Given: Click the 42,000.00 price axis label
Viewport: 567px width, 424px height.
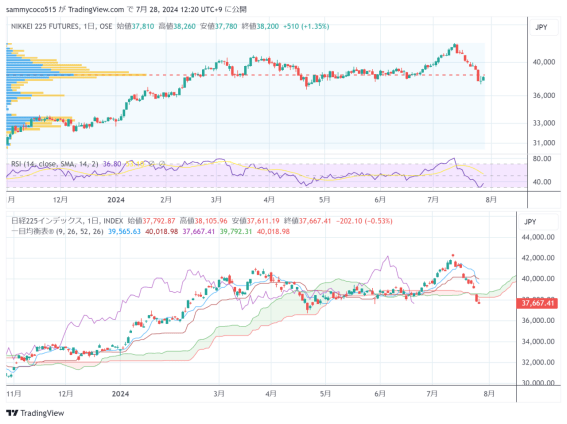Looking at the screenshot, I should 538,258.
